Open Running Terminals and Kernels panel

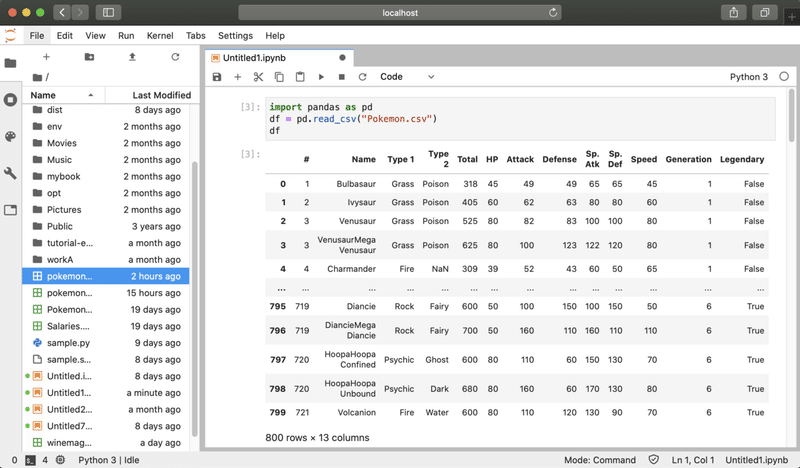pyautogui.click(x=10, y=100)
